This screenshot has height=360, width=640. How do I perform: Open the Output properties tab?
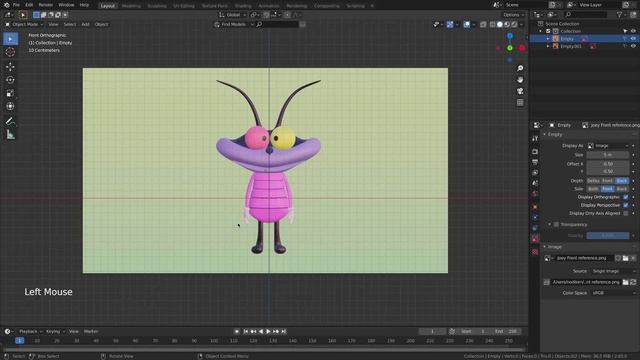[x=535, y=162]
